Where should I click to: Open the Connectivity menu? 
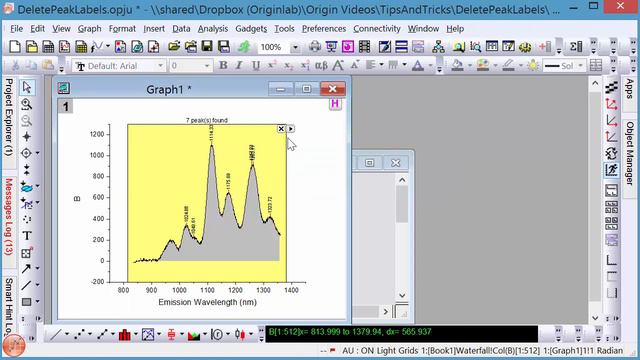pyautogui.click(x=377, y=29)
